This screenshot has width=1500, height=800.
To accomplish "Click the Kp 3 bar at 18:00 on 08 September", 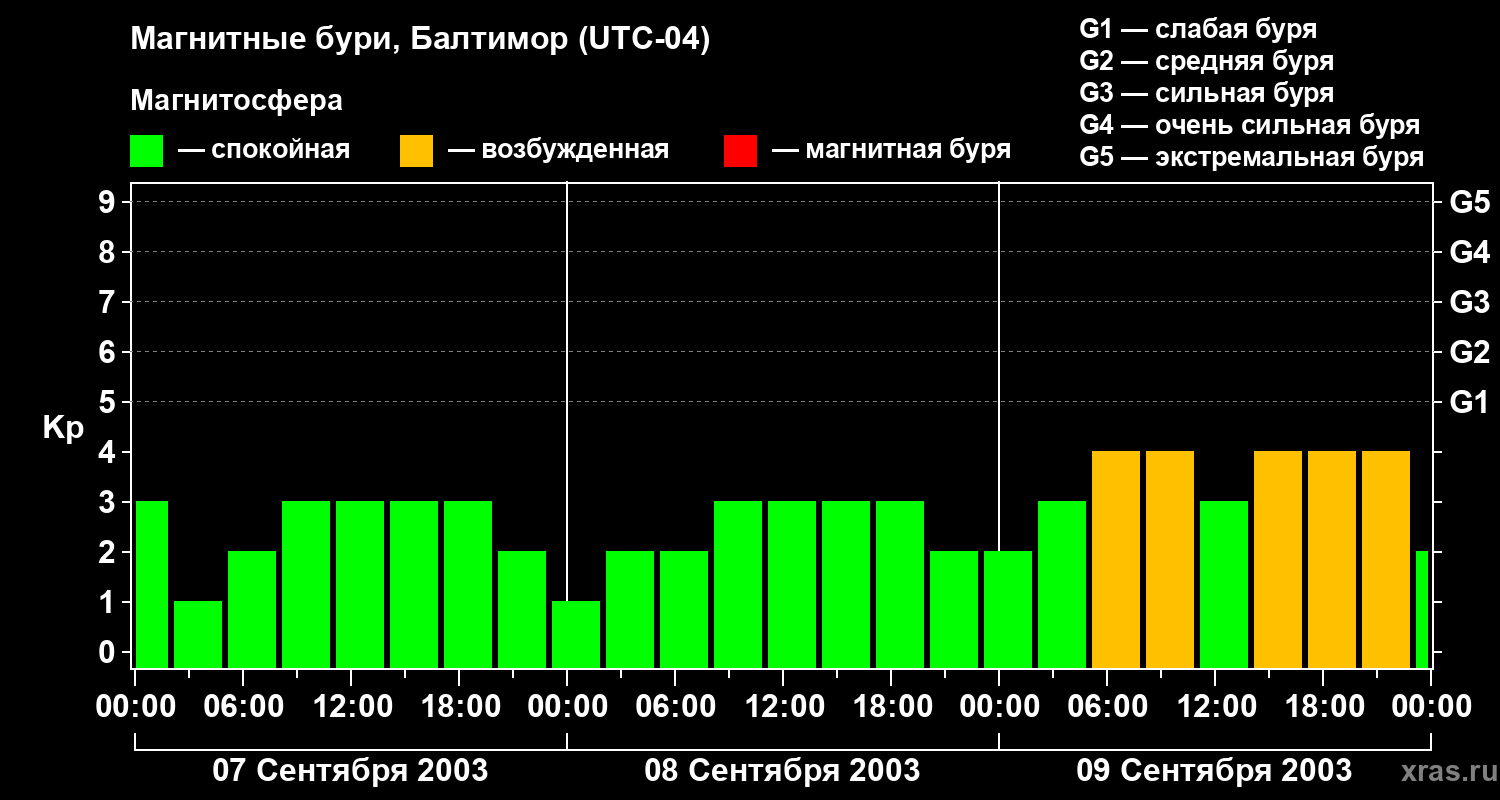I will (900, 584).
